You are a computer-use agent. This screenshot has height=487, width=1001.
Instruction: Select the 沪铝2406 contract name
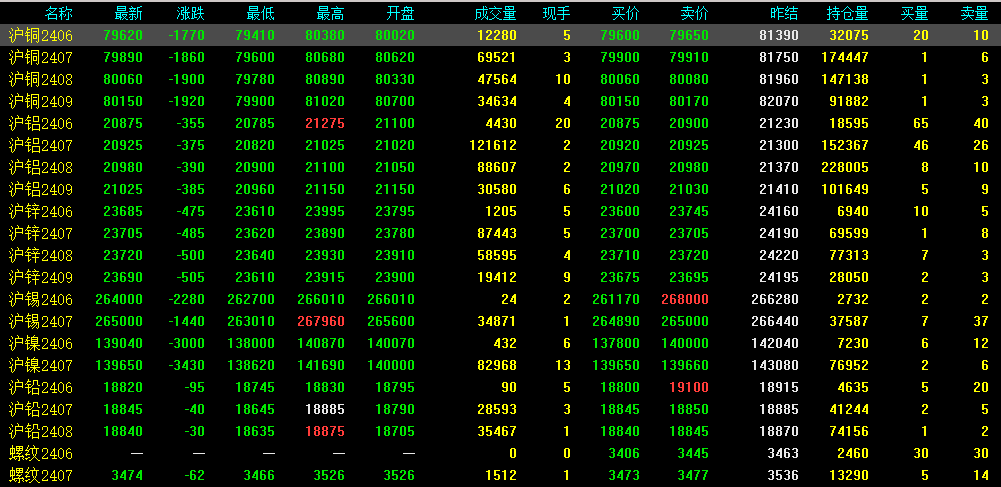click(x=40, y=123)
